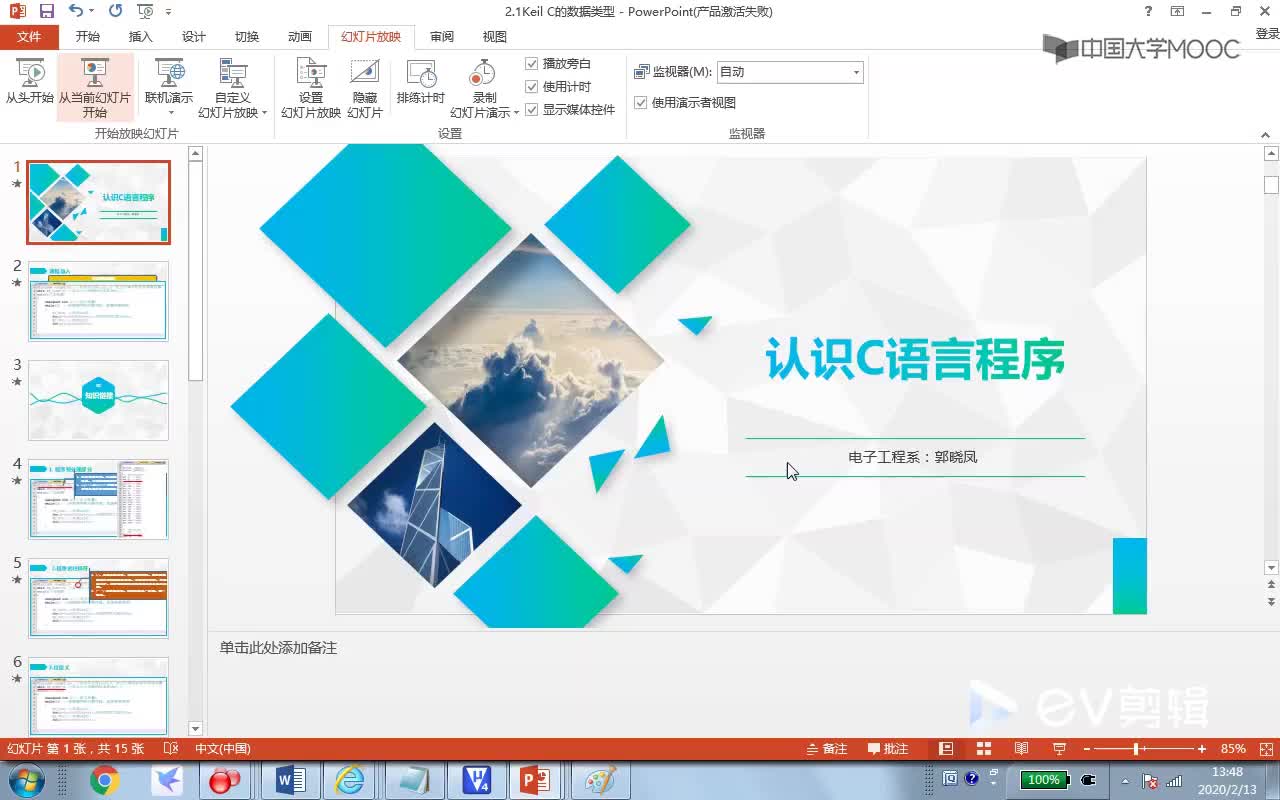Toggle 备注 (Notes) button in status bar

pyautogui.click(x=828, y=748)
